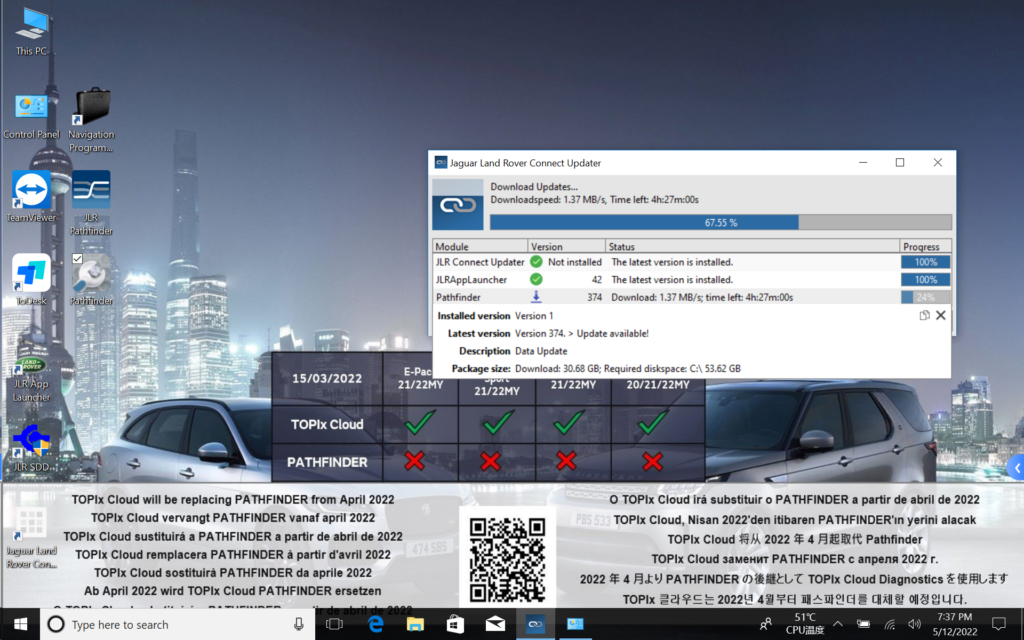
Task: Select the JLR SDD desktop icon
Action: (31, 440)
